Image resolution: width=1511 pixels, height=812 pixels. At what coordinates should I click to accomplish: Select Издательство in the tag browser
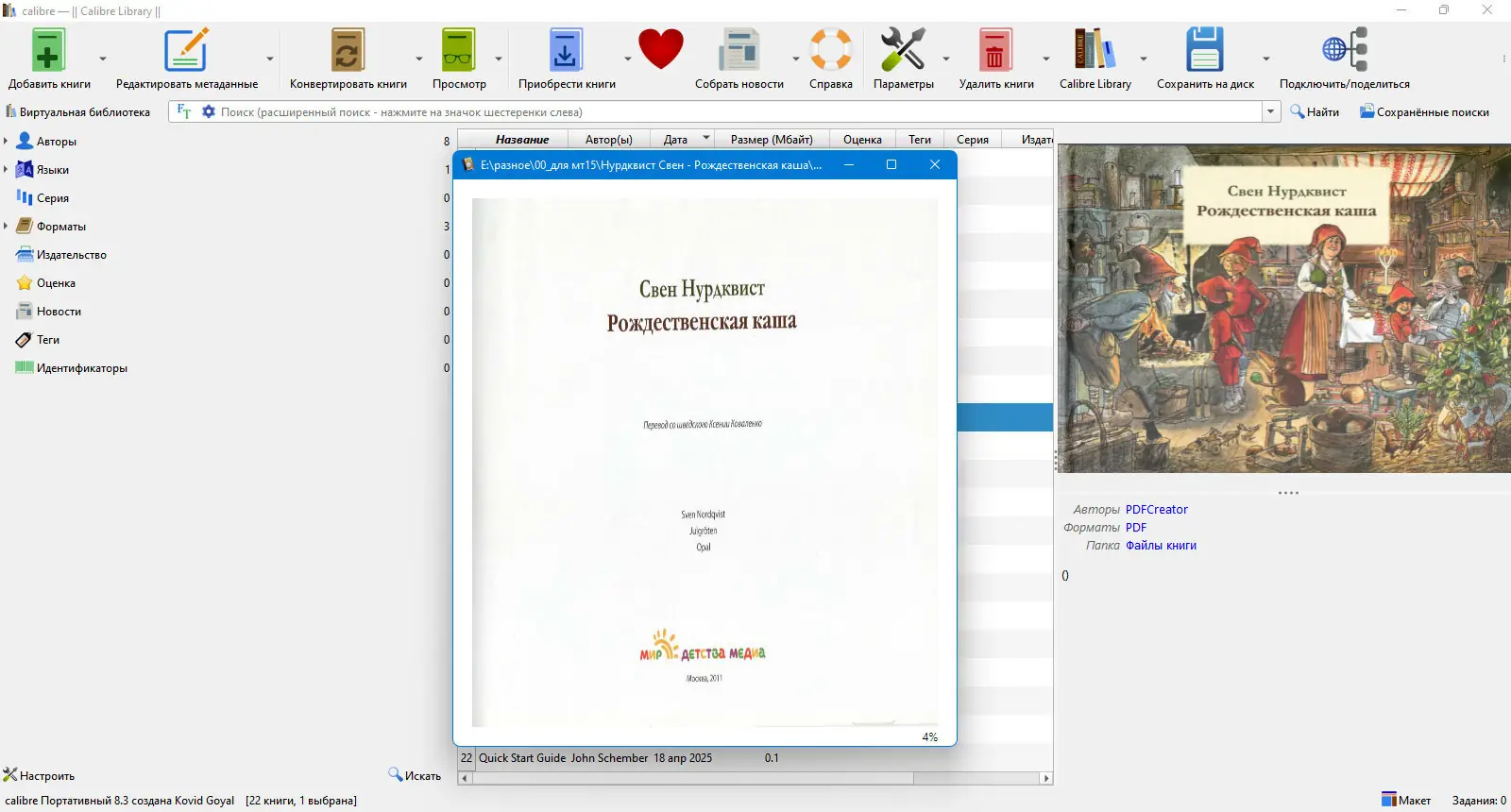pos(71,255)
